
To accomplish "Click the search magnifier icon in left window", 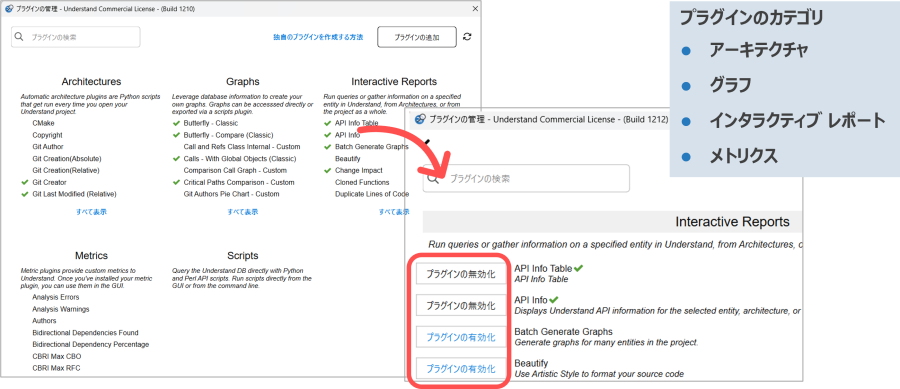I will pyautogui.click(x=20, y=37).
